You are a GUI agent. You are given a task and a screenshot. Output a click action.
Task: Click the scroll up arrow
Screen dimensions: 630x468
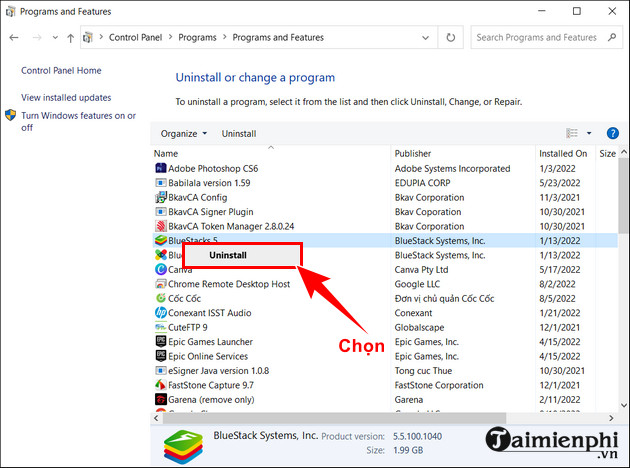pyautogui.click(x=624, y=152)
